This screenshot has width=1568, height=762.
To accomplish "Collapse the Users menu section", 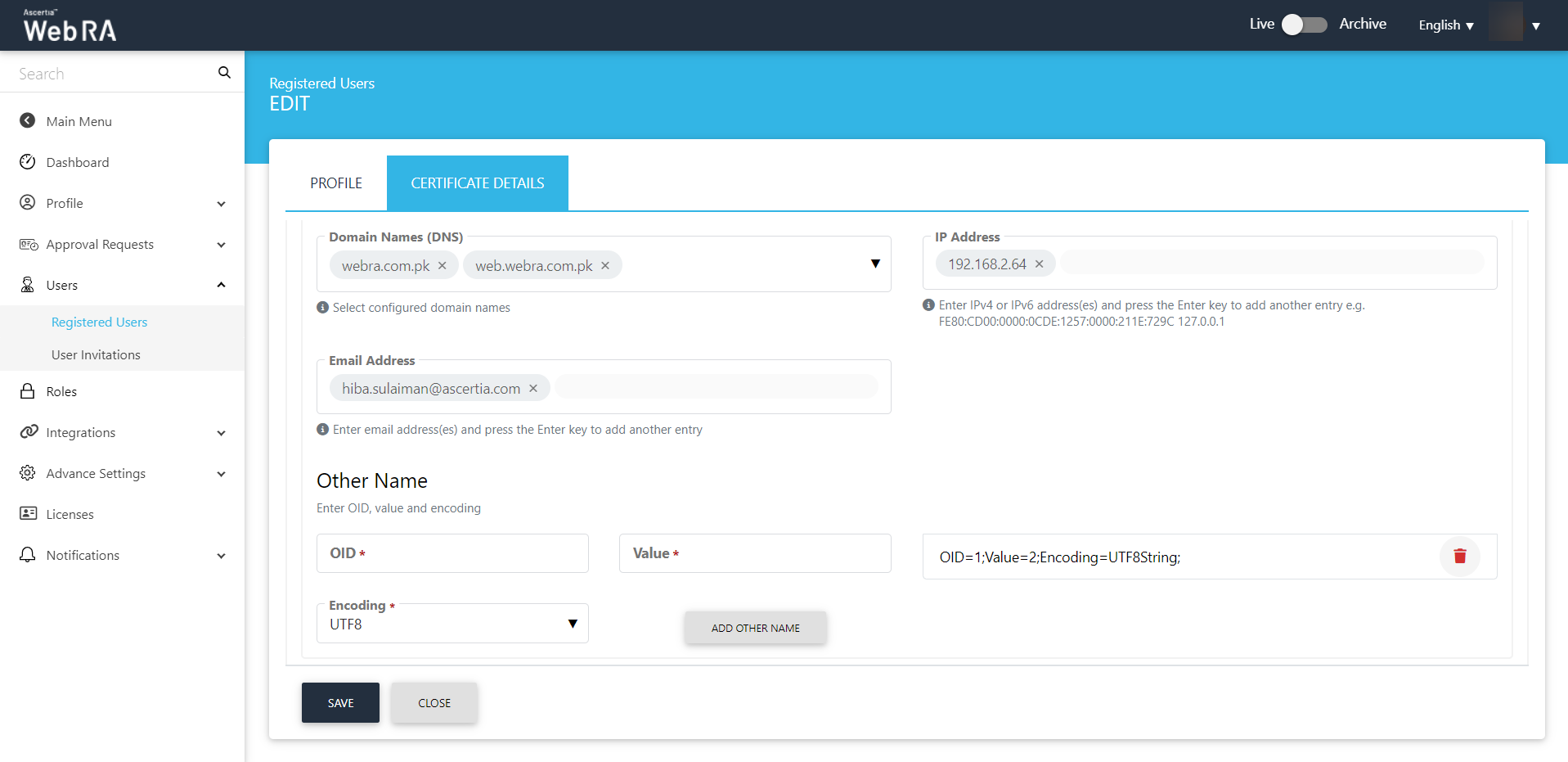I will pos(221,285).
